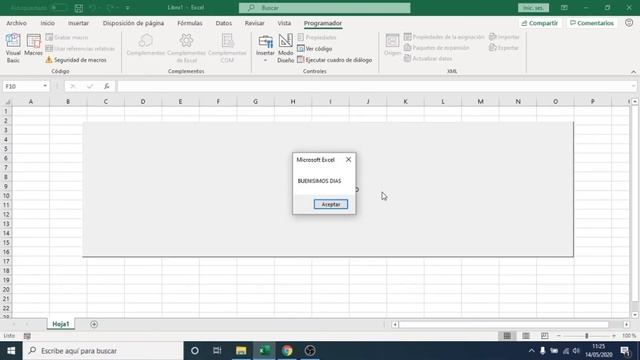Screen dimensions: 640x360
Task: Click Propiedades in Controles group
Action: 317,37
